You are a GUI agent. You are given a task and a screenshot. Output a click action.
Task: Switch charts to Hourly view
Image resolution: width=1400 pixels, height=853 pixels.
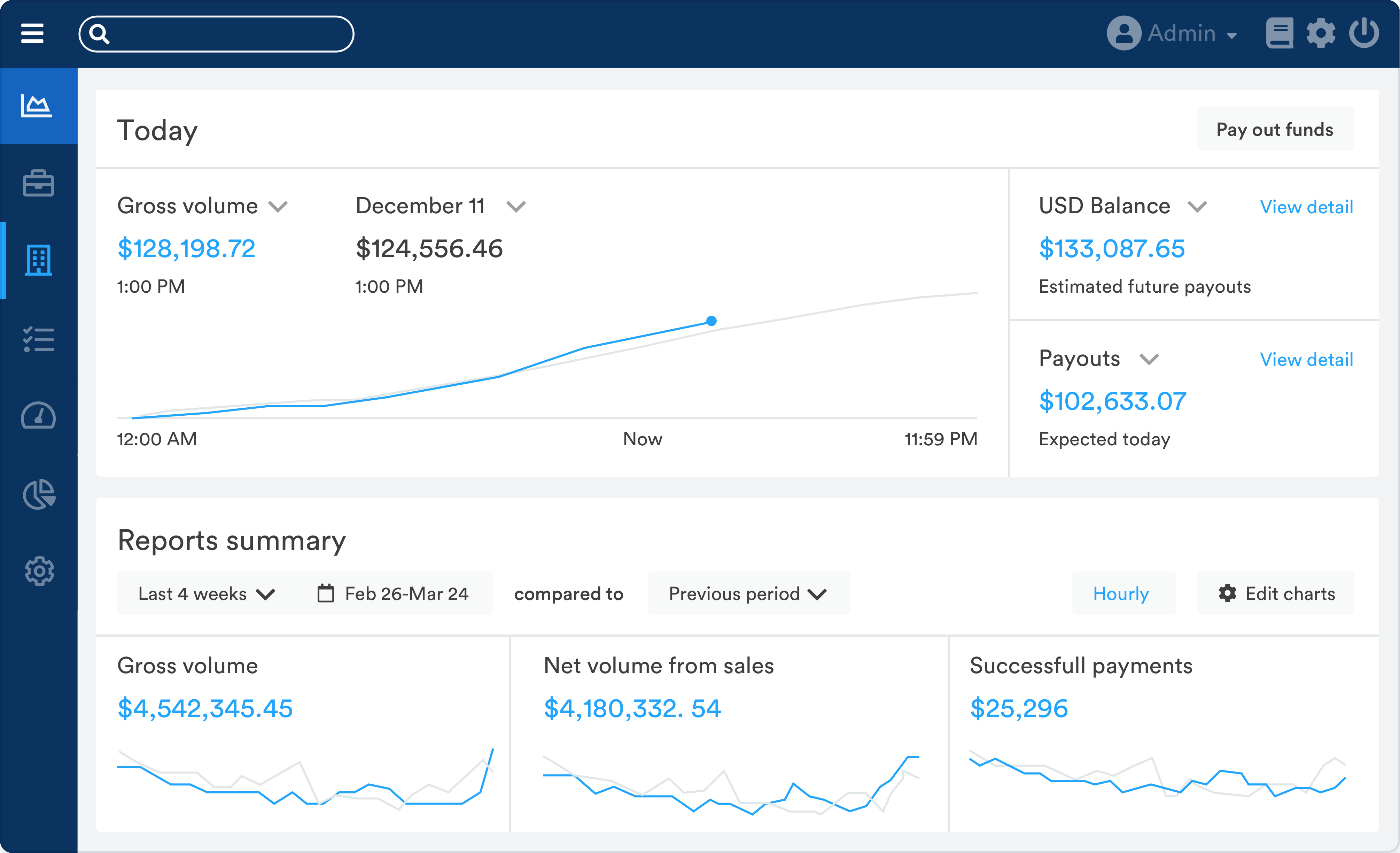1123,593
